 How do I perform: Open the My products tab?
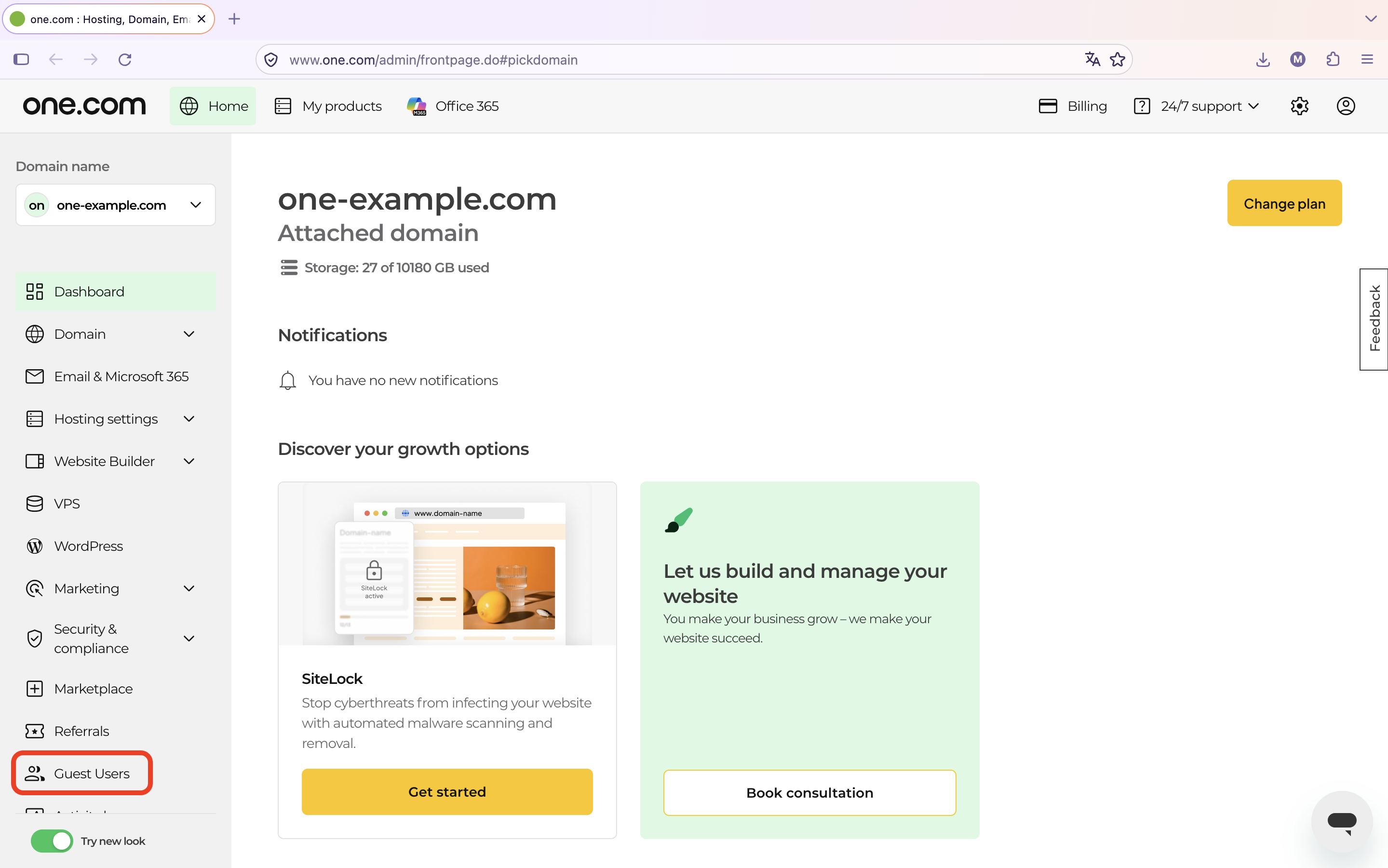coord(328,106)
